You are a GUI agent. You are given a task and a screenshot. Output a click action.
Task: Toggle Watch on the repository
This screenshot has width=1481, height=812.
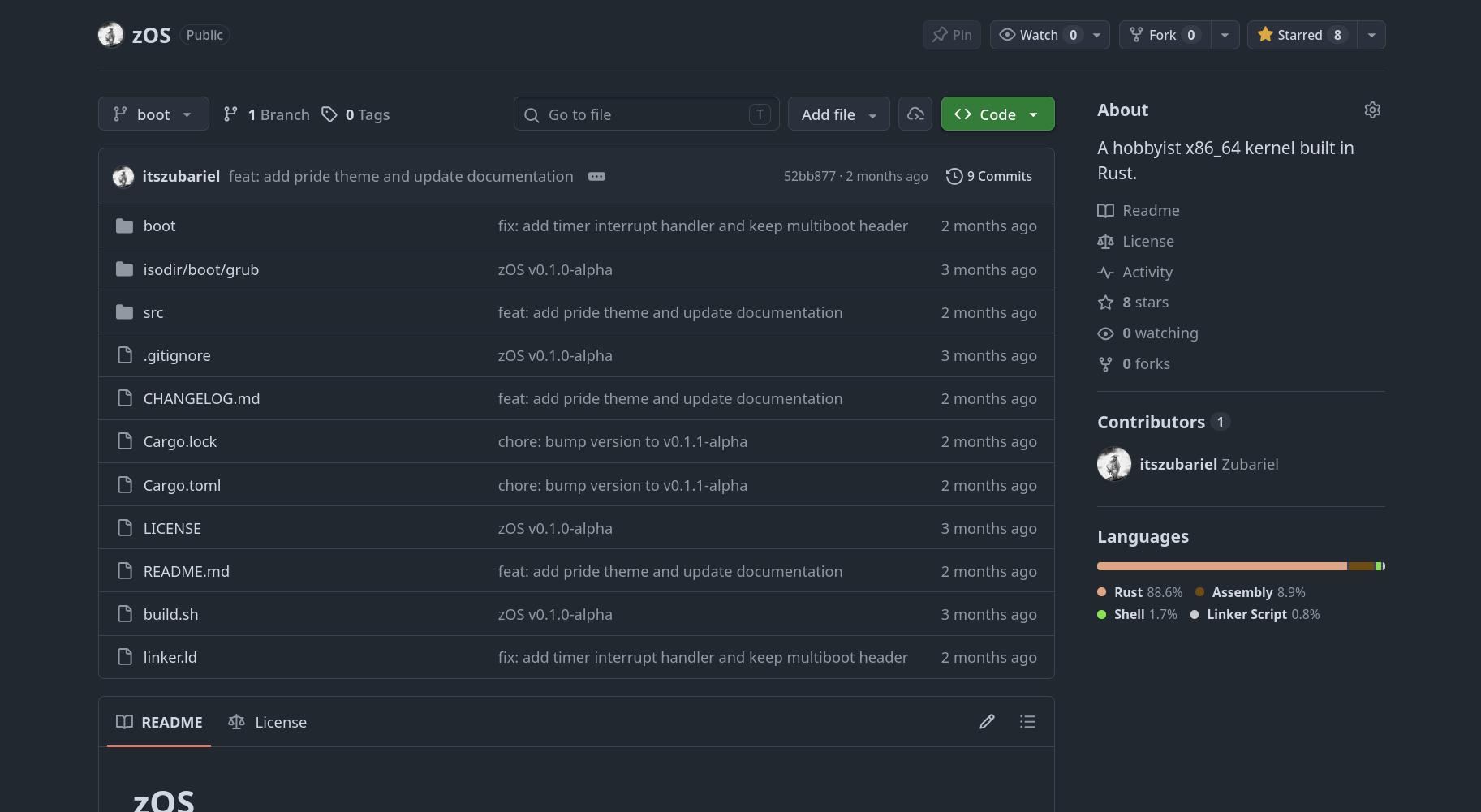click(x=1037, y=35)
